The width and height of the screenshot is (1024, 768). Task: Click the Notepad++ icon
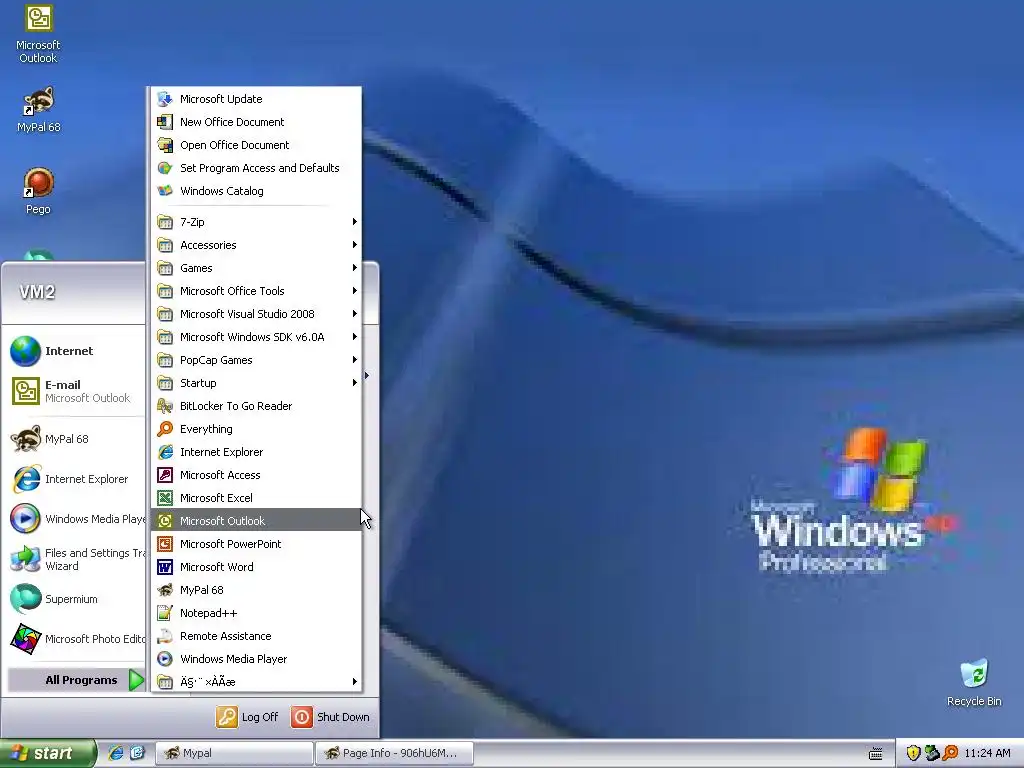[x=165, y=613]
